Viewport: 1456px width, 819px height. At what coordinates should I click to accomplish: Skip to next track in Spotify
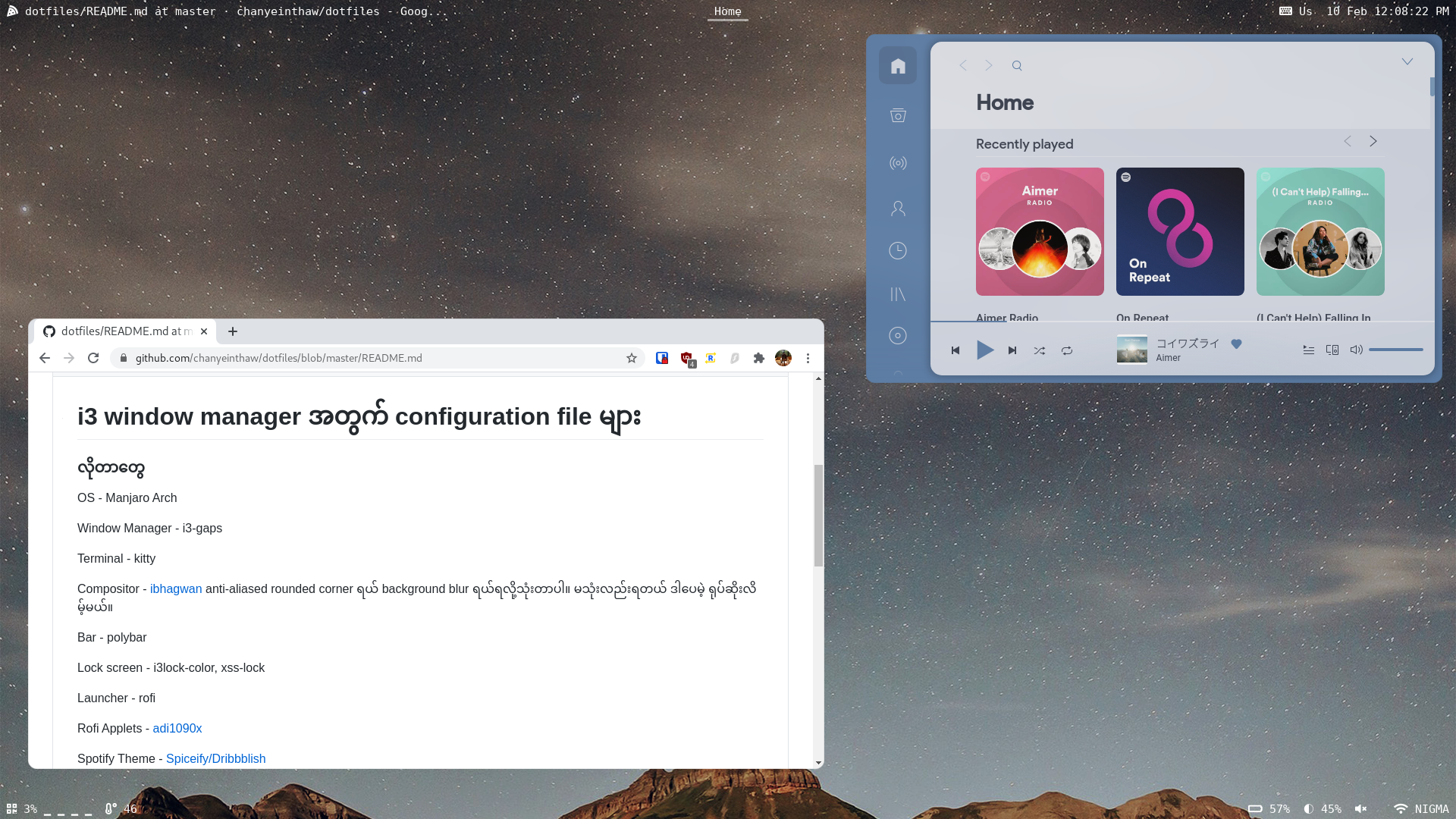[1012, 350]
